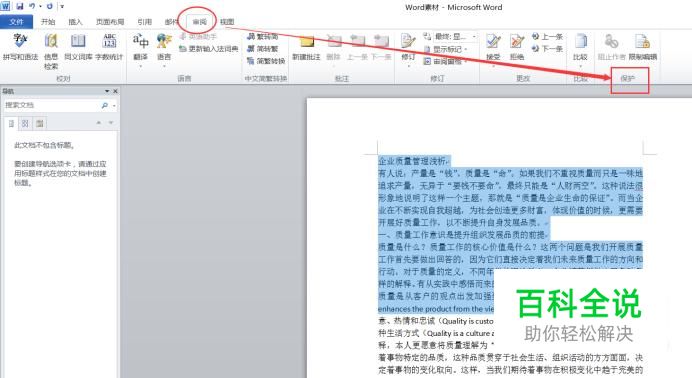
Task: Click the 翻译 translate icon
Action: coord(140,41)
